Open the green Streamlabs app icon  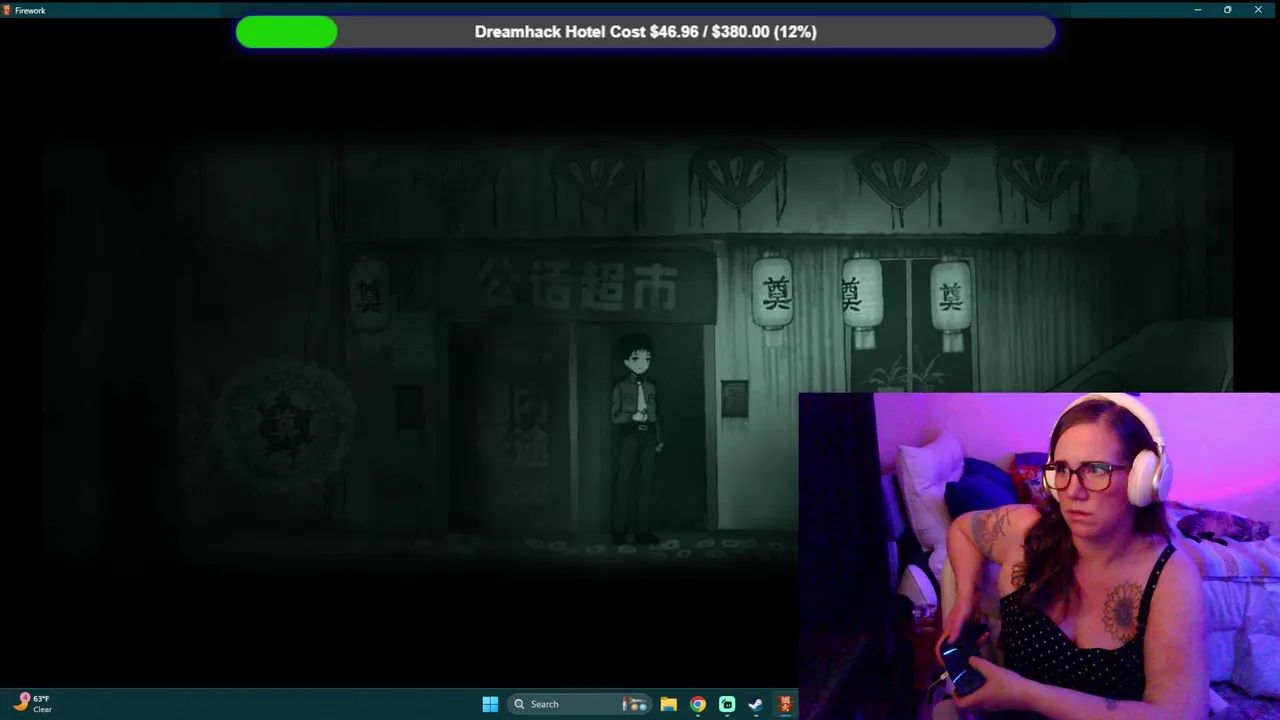coord(727,704)
